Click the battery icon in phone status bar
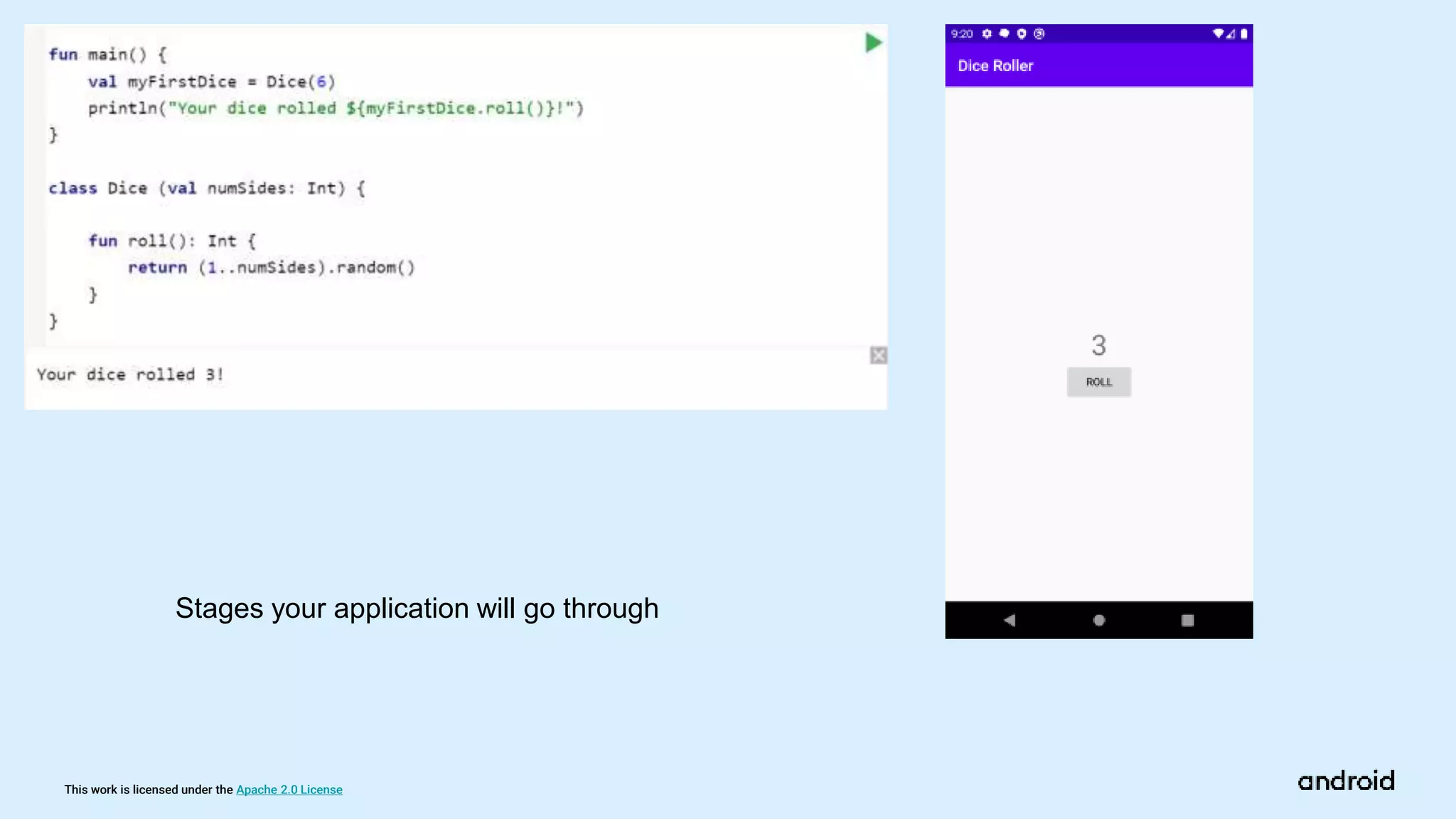1456x819 pixels. (1243, 33)
